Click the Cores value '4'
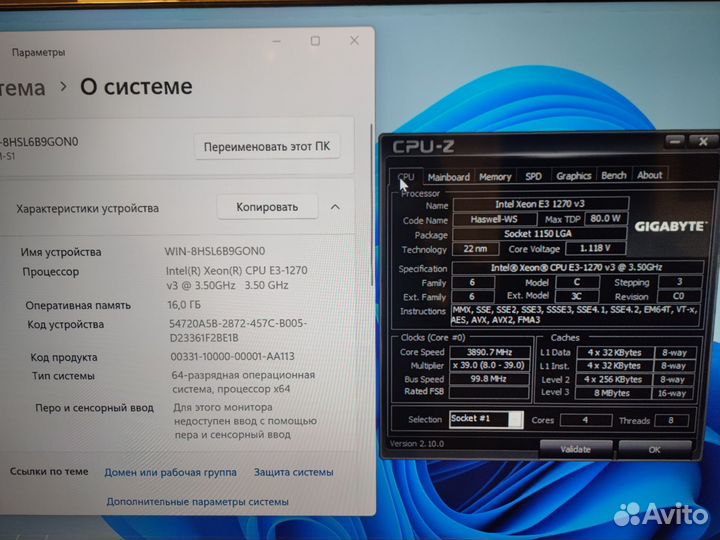Image resolution: width=720 pixels, height=540 pixels. [586, 420]
